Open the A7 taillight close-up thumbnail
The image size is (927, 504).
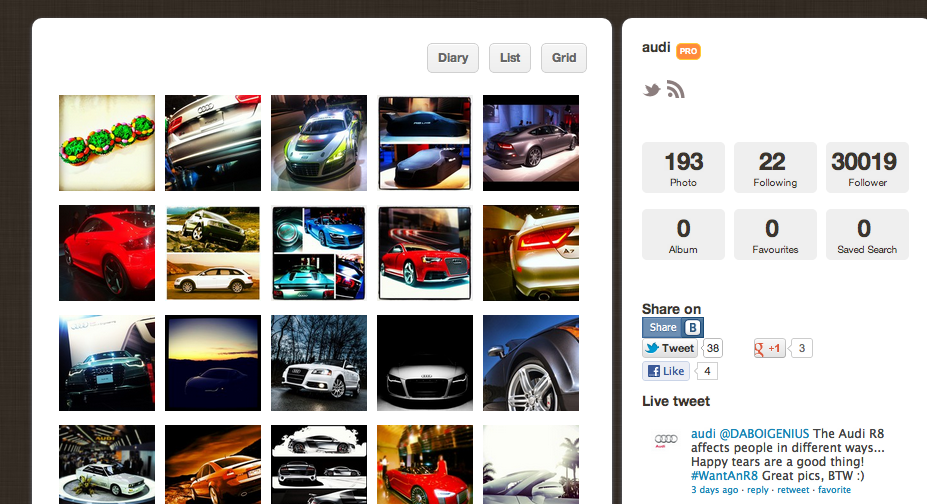(x=531, y=253)
